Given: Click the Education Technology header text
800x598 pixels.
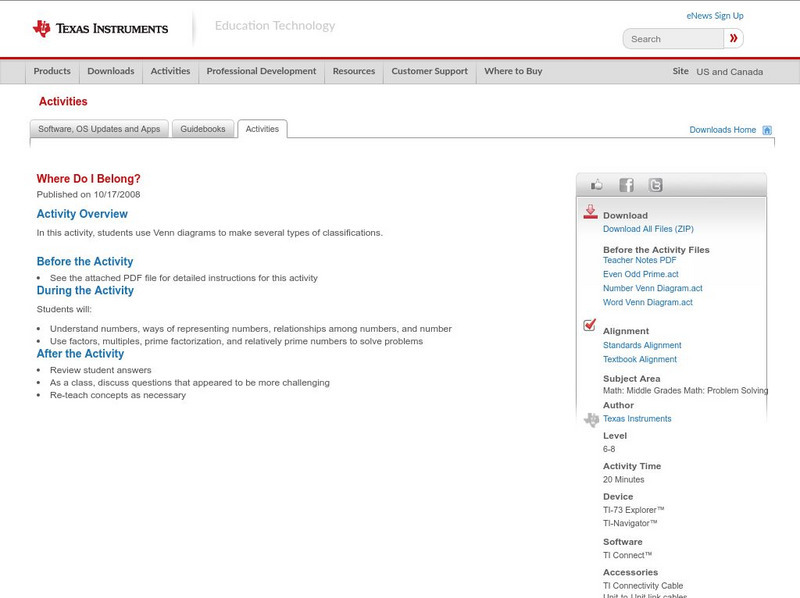Looking at the screenshot, I should pos(275,26).
